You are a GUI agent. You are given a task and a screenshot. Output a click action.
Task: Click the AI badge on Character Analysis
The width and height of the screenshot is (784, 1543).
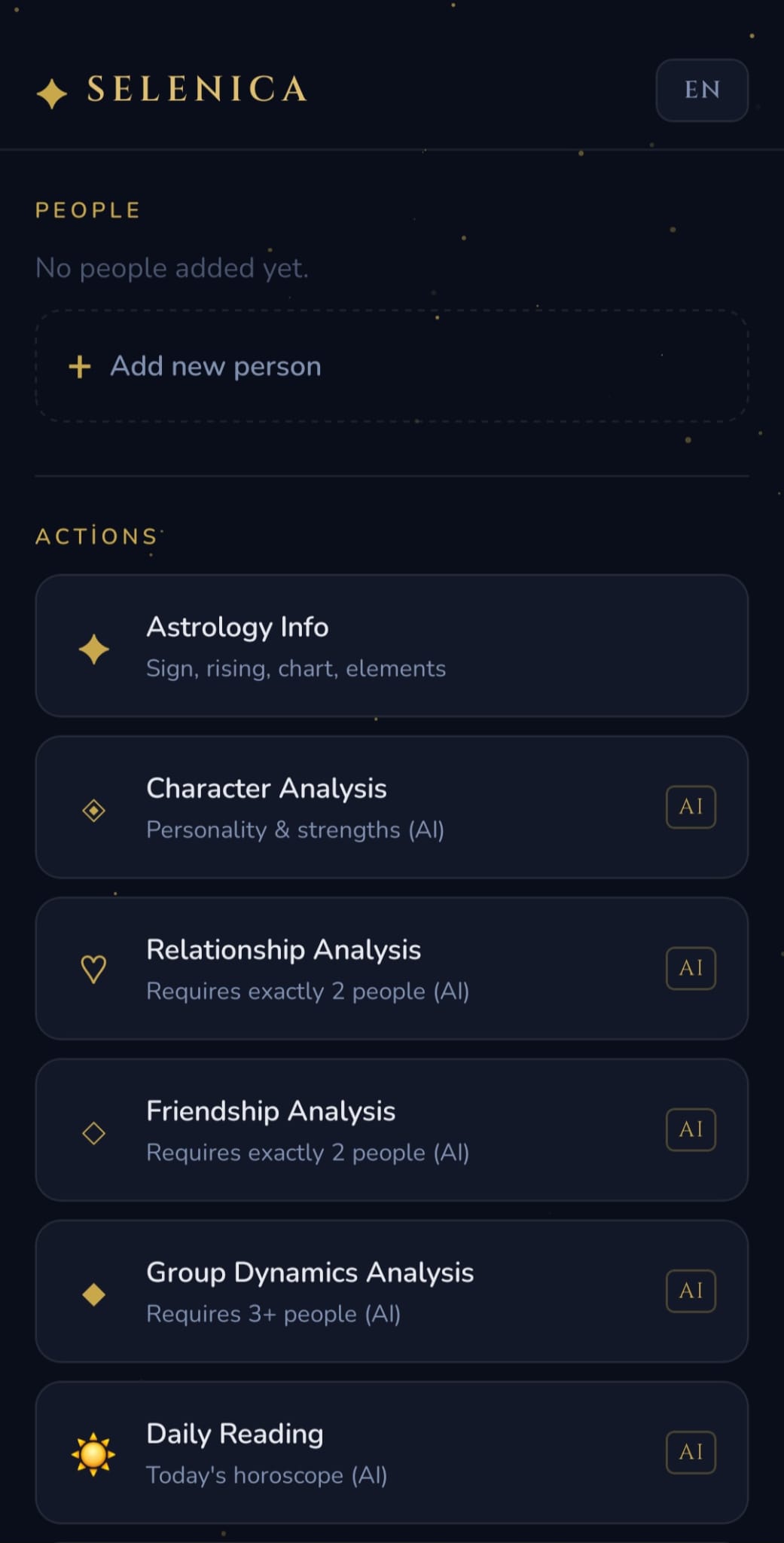click(x=691, y=807)
